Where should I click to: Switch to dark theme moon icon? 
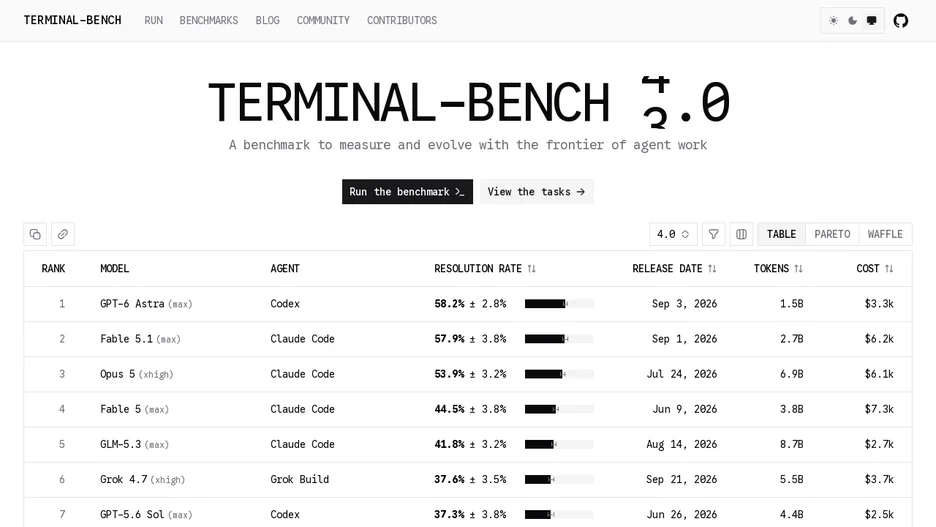click(852, 21)
